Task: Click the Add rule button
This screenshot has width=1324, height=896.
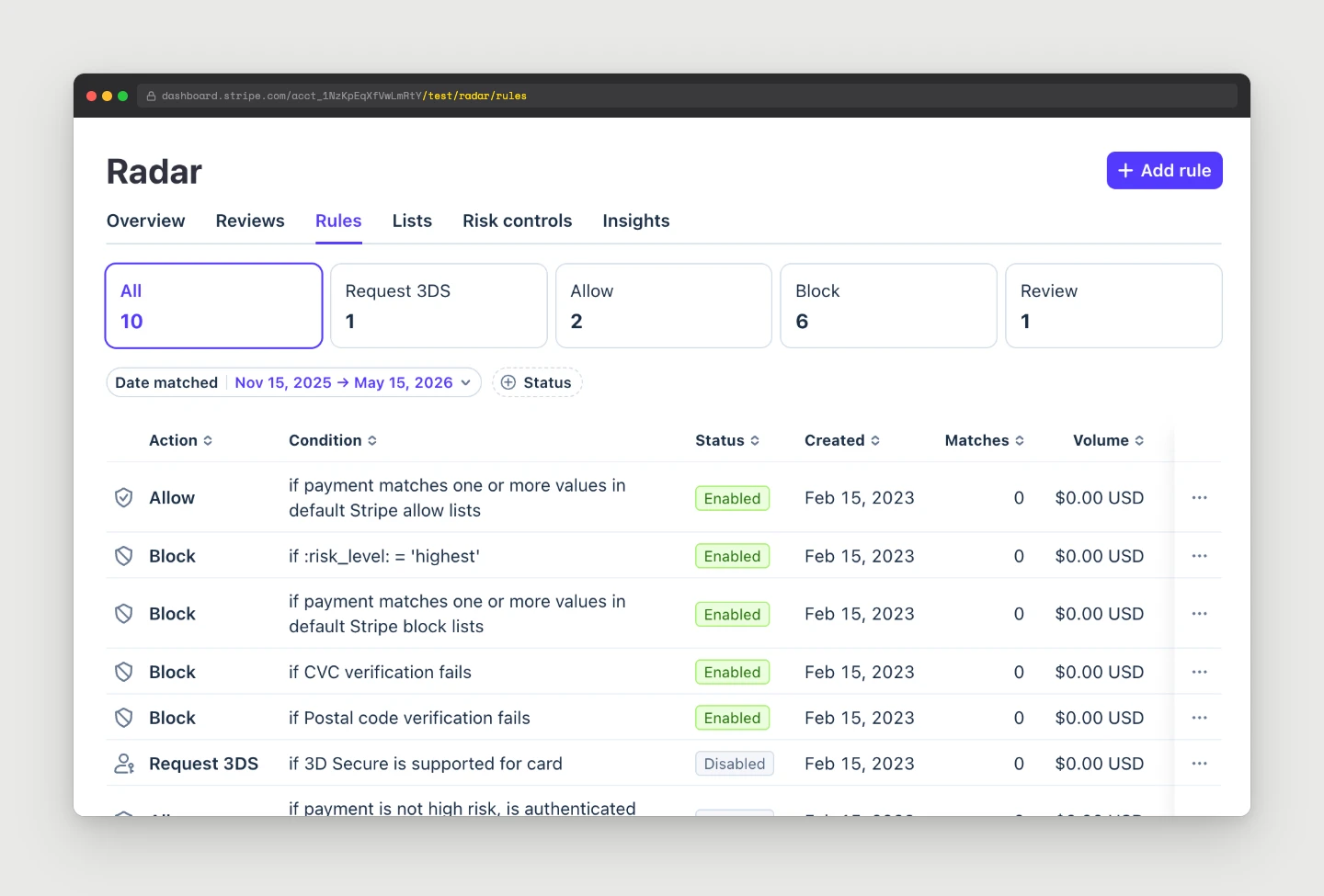Action: click(x=1164, y=170)
